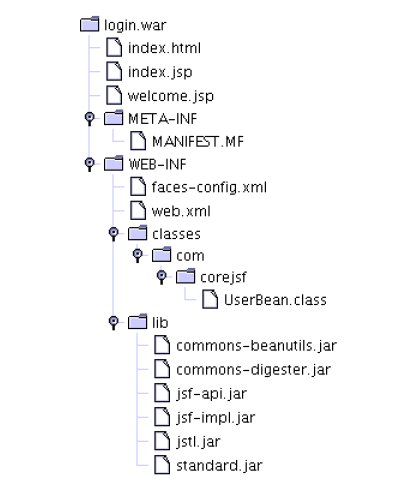Select the jsf-api.jar file icon
Viewport: 404px width, 486px height.
tap(162, 393)
